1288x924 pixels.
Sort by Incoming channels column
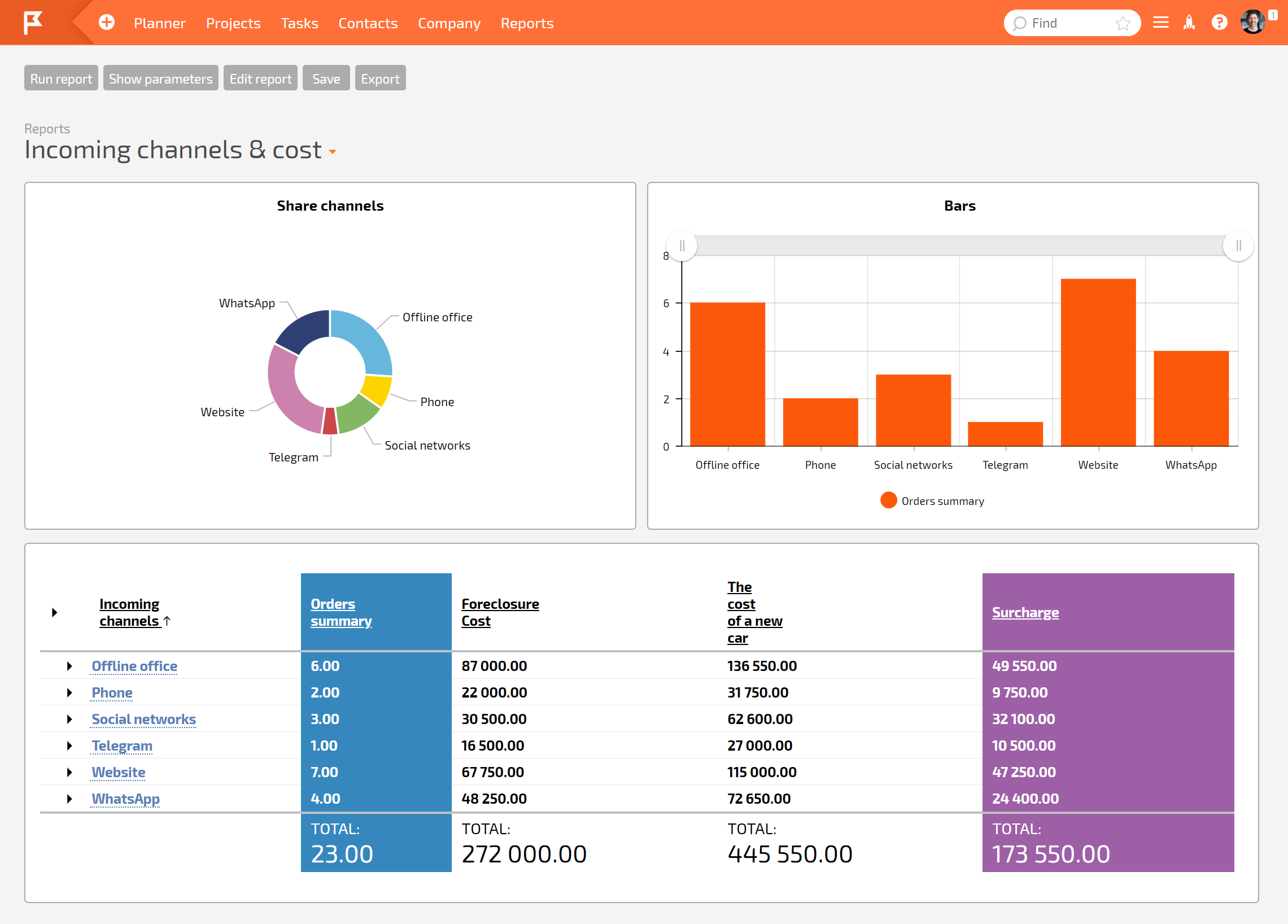pyautogui.click(x=134, y=612)
